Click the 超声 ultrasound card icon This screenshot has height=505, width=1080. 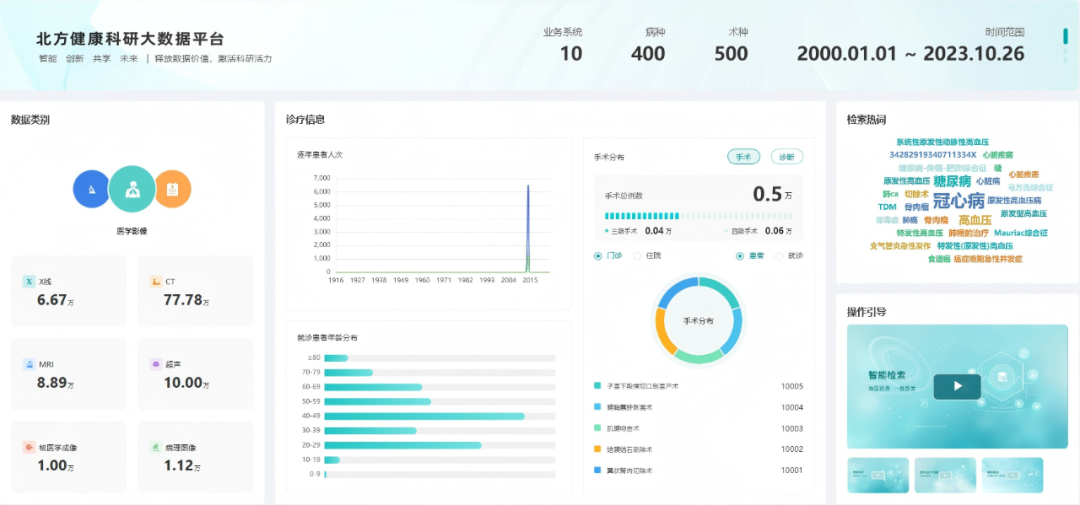coord(155,365)
